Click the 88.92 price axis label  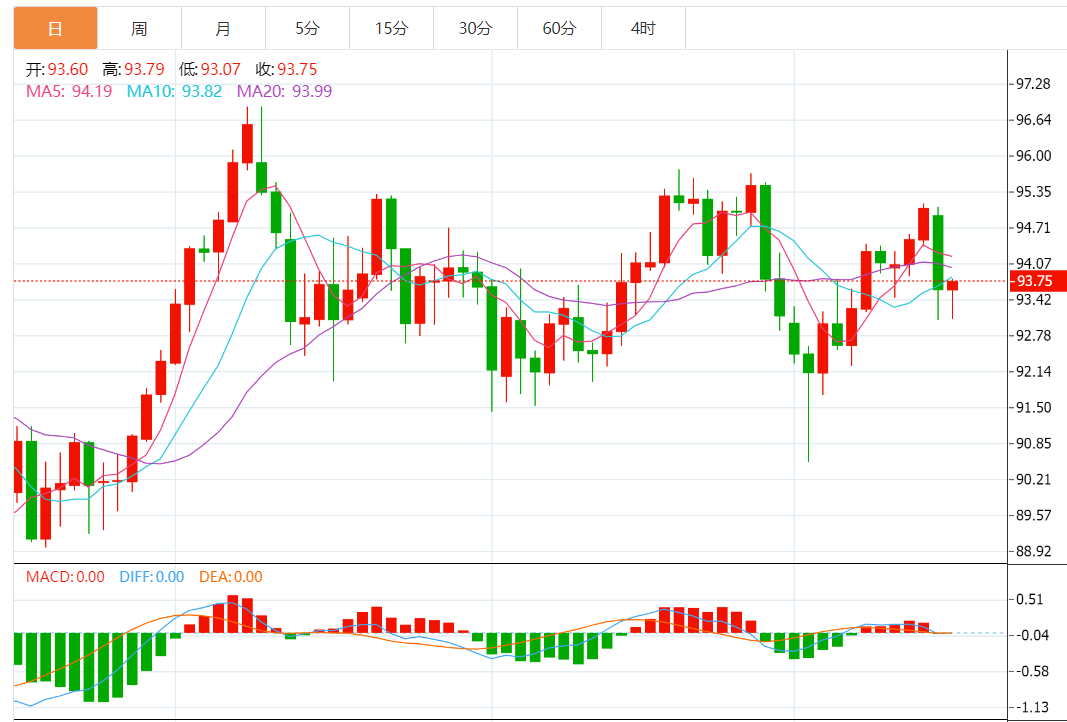[1033, 551]
